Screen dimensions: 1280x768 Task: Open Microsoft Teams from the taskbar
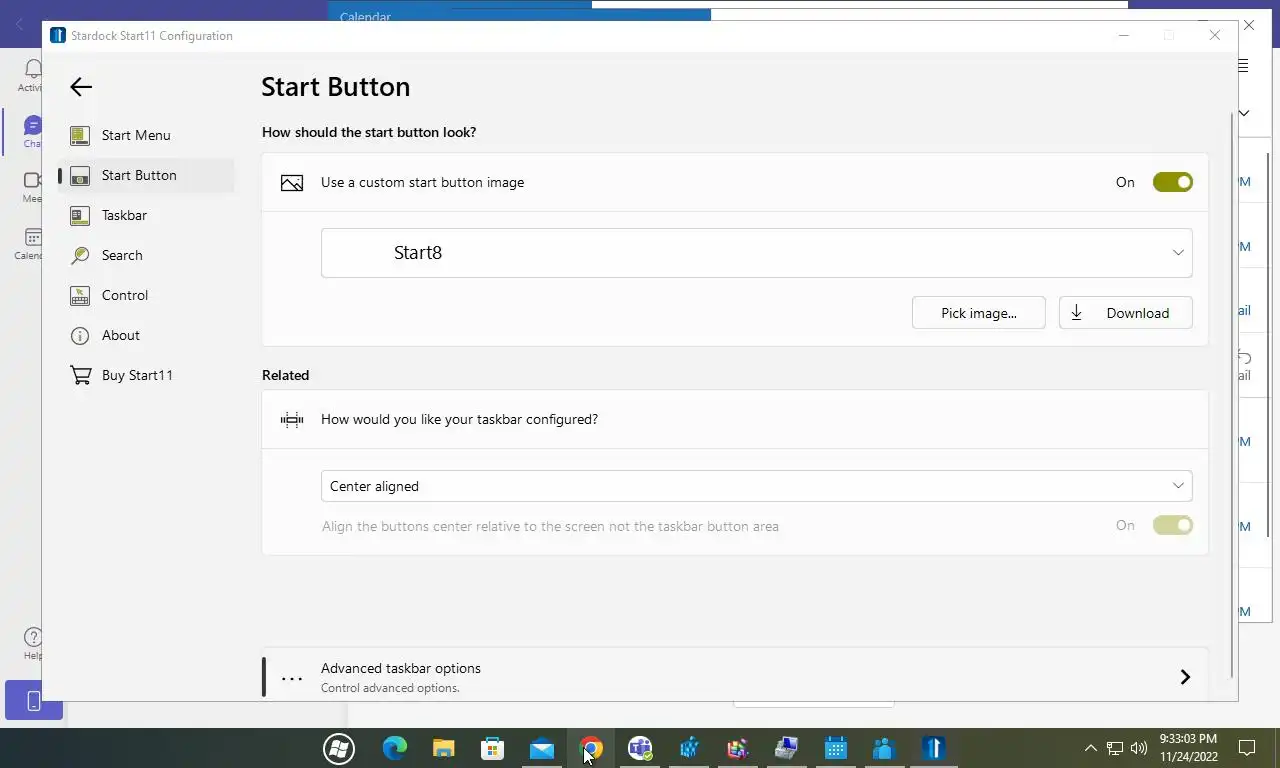pyautogui.click(x=640, y=748)
